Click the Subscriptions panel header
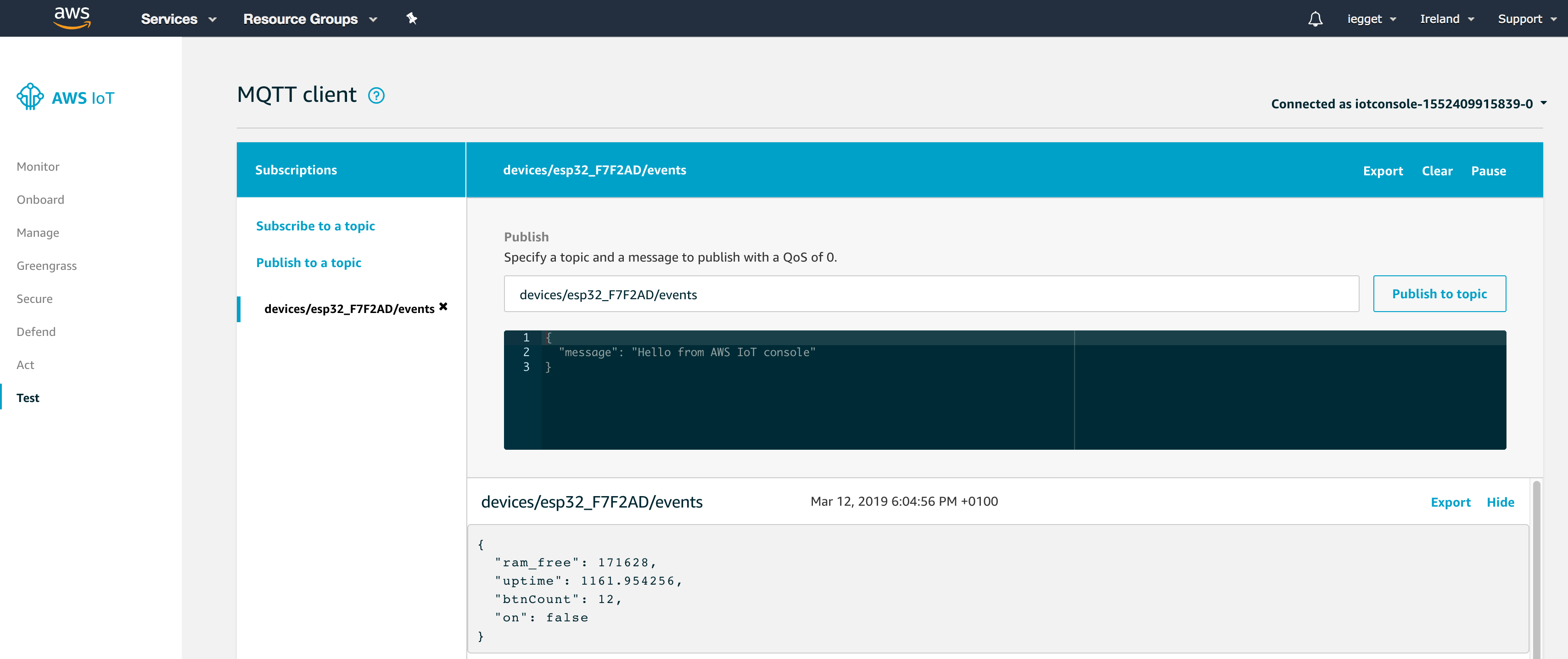This screenshot has height=659, width=1568. coord(351,170)
